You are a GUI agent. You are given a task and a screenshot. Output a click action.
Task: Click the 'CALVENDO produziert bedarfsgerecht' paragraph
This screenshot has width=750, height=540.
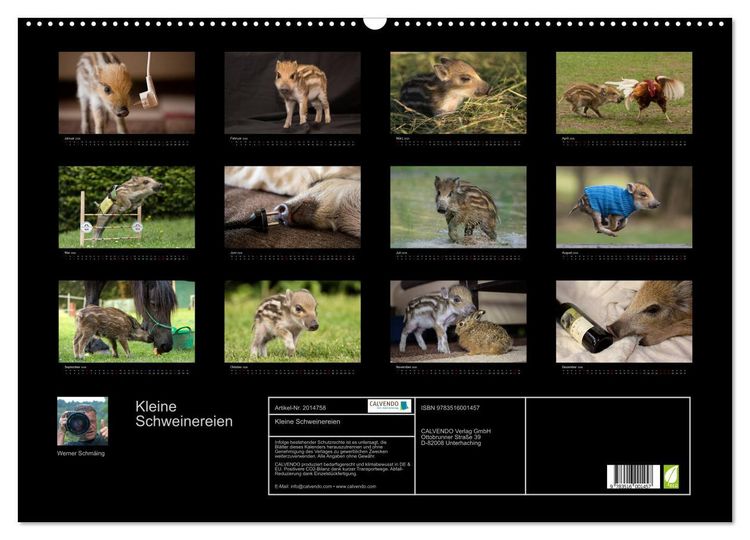(x=342, y=469)
